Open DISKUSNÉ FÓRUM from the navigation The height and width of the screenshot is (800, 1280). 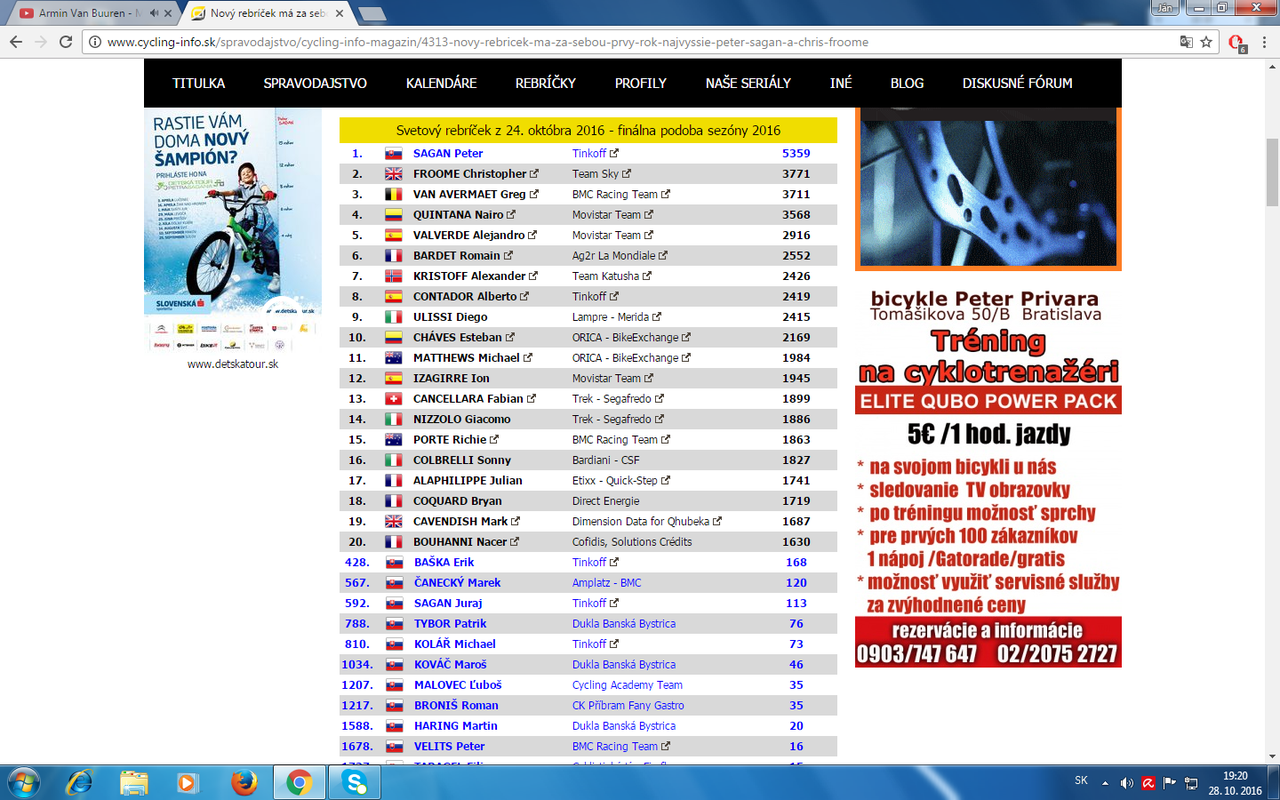tap(1017, 83)
